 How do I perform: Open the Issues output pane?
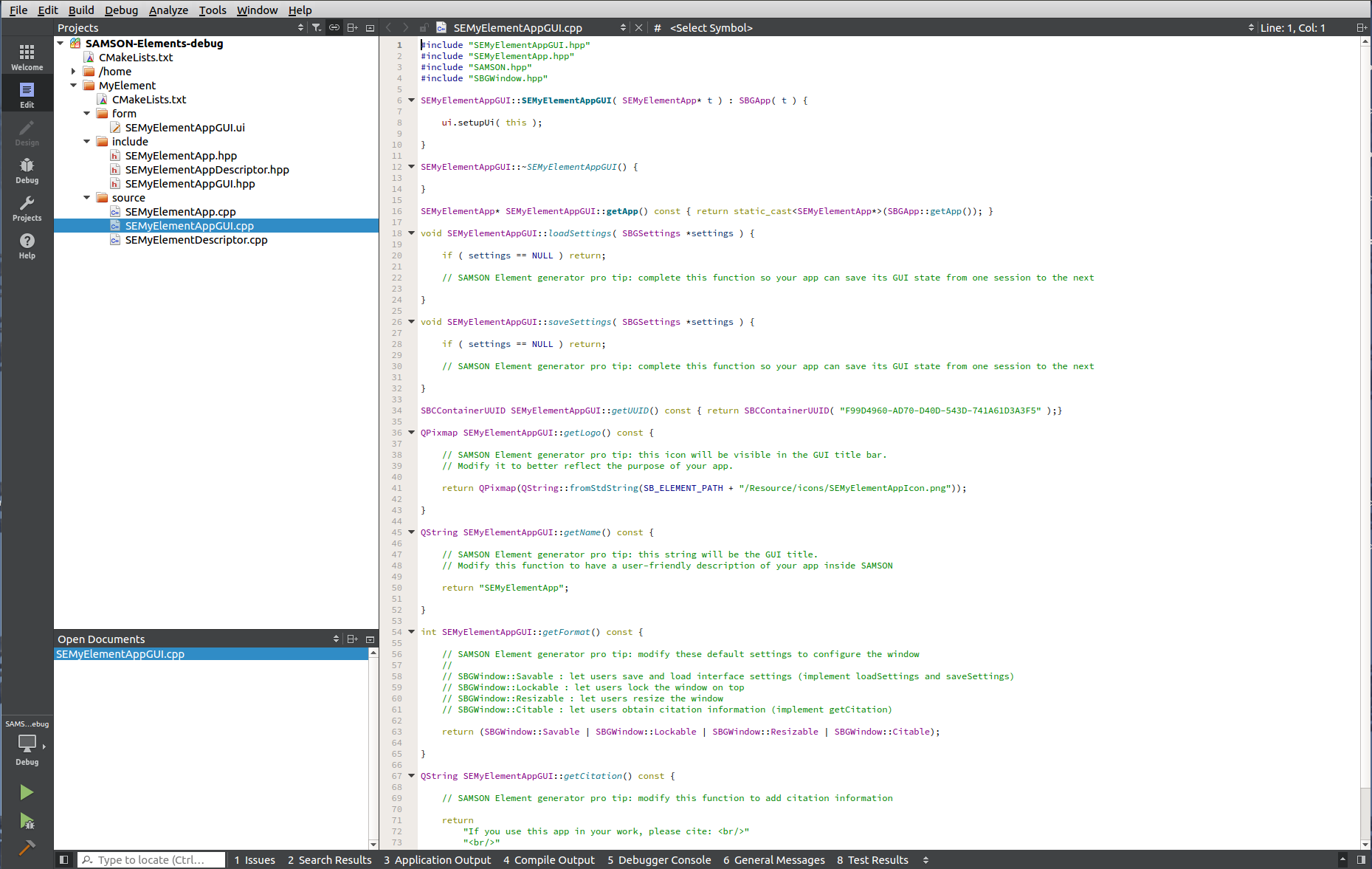[255, 859]
